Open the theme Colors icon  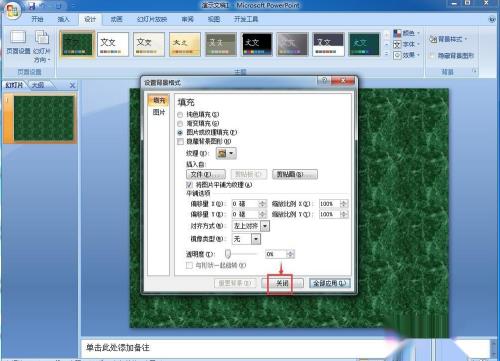click(397, 33)
